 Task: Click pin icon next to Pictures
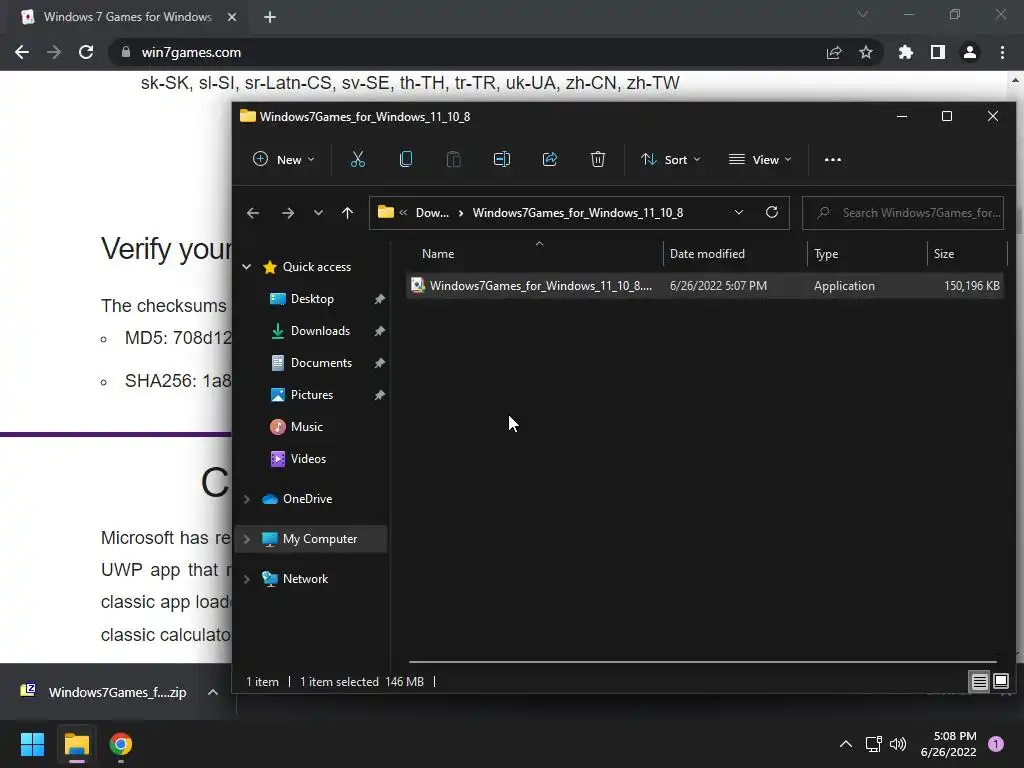point(379,395)
